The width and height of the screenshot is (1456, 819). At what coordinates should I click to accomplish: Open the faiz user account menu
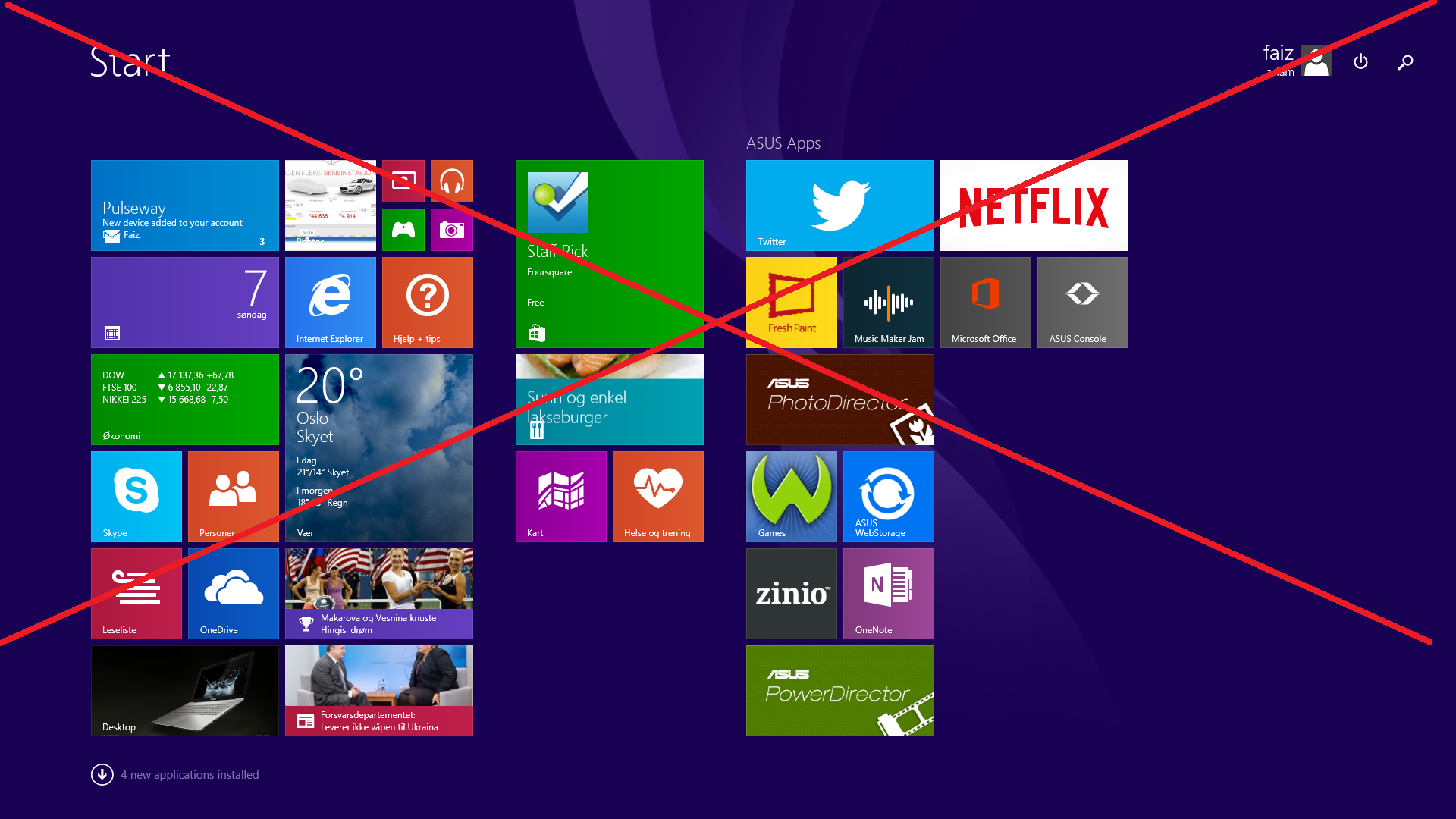(x=1297, y=60)
